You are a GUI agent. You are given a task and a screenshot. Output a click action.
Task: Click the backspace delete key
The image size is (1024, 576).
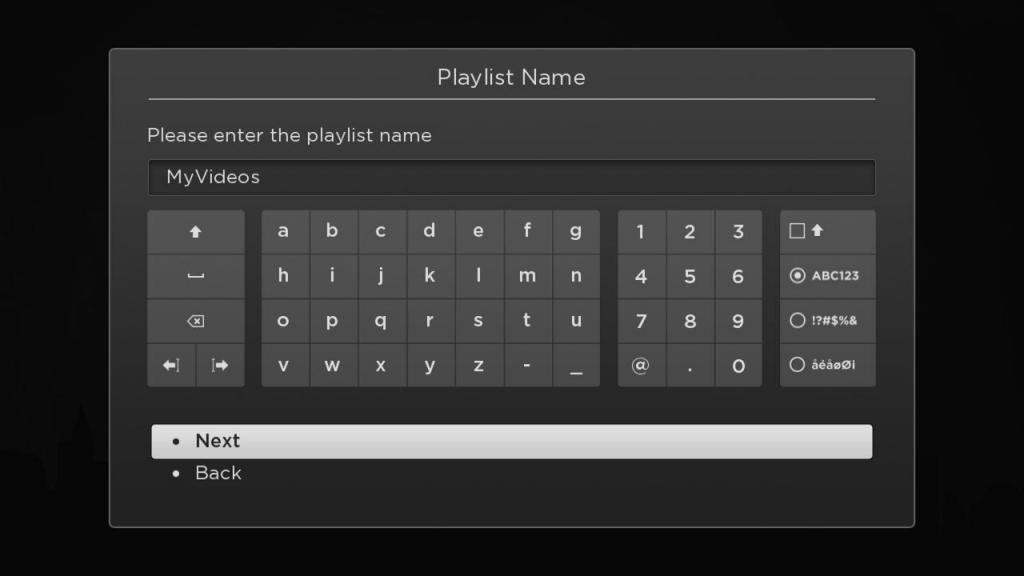(196, 321)
